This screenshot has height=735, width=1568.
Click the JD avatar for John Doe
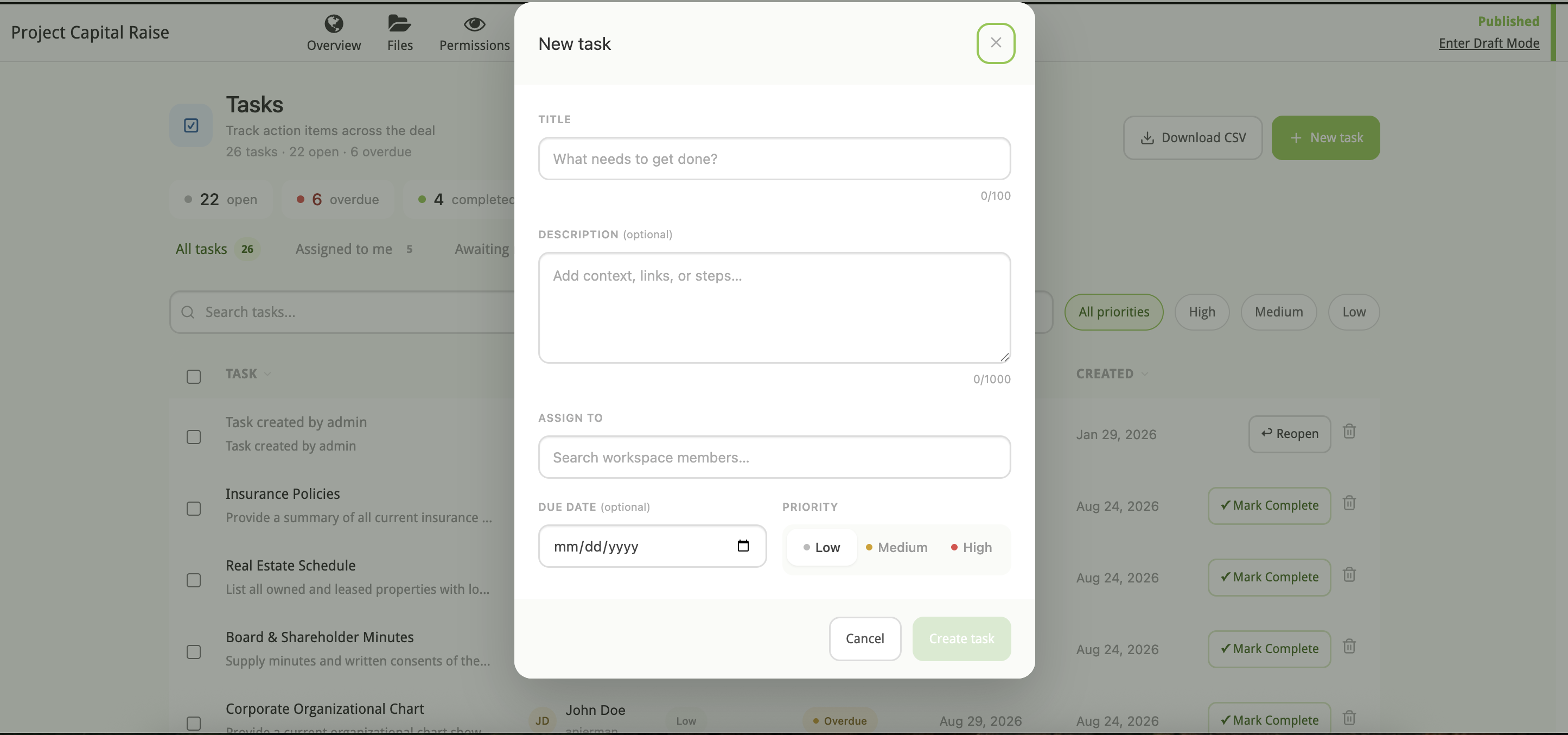[x=541, y=721]
